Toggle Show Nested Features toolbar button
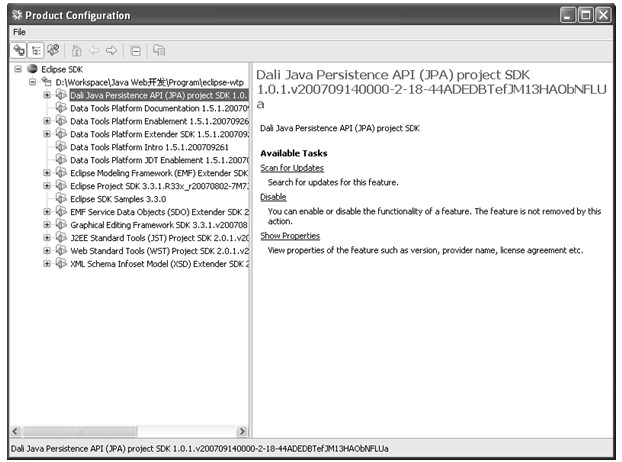 (36, 50)
